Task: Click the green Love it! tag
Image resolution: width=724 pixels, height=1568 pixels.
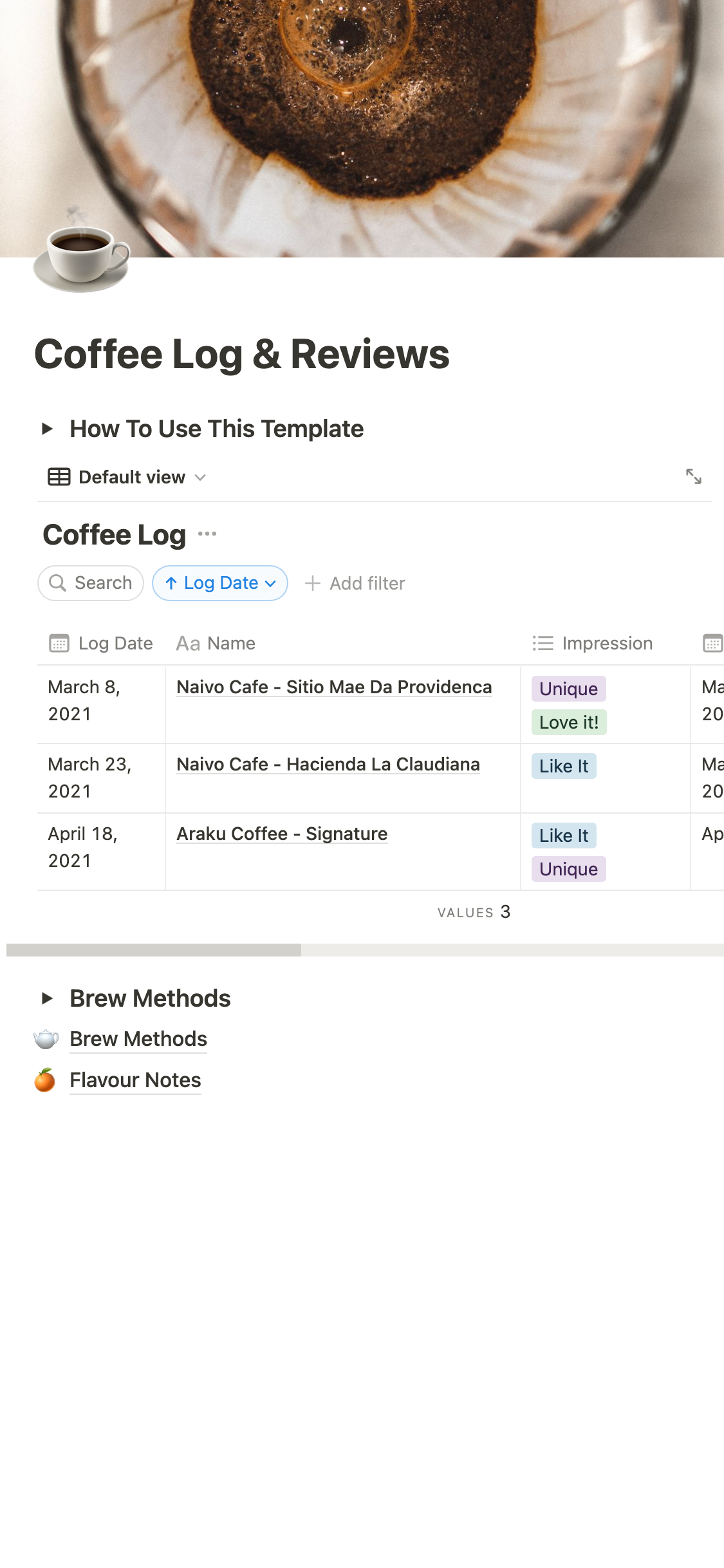Action: click(569, 722)
